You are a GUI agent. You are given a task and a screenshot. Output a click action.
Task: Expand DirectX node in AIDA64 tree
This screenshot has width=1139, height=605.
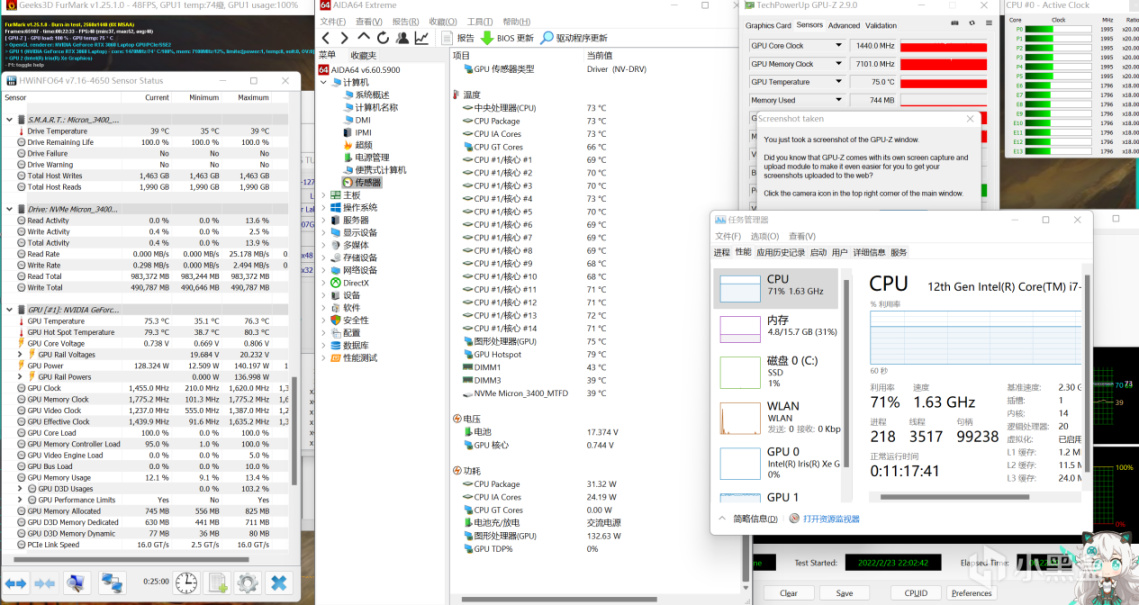tap(324, 283)
